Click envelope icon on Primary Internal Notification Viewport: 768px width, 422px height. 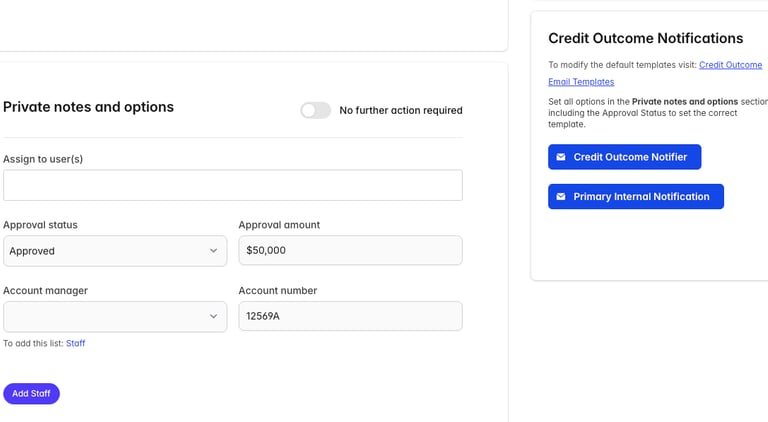click(561, 197)
